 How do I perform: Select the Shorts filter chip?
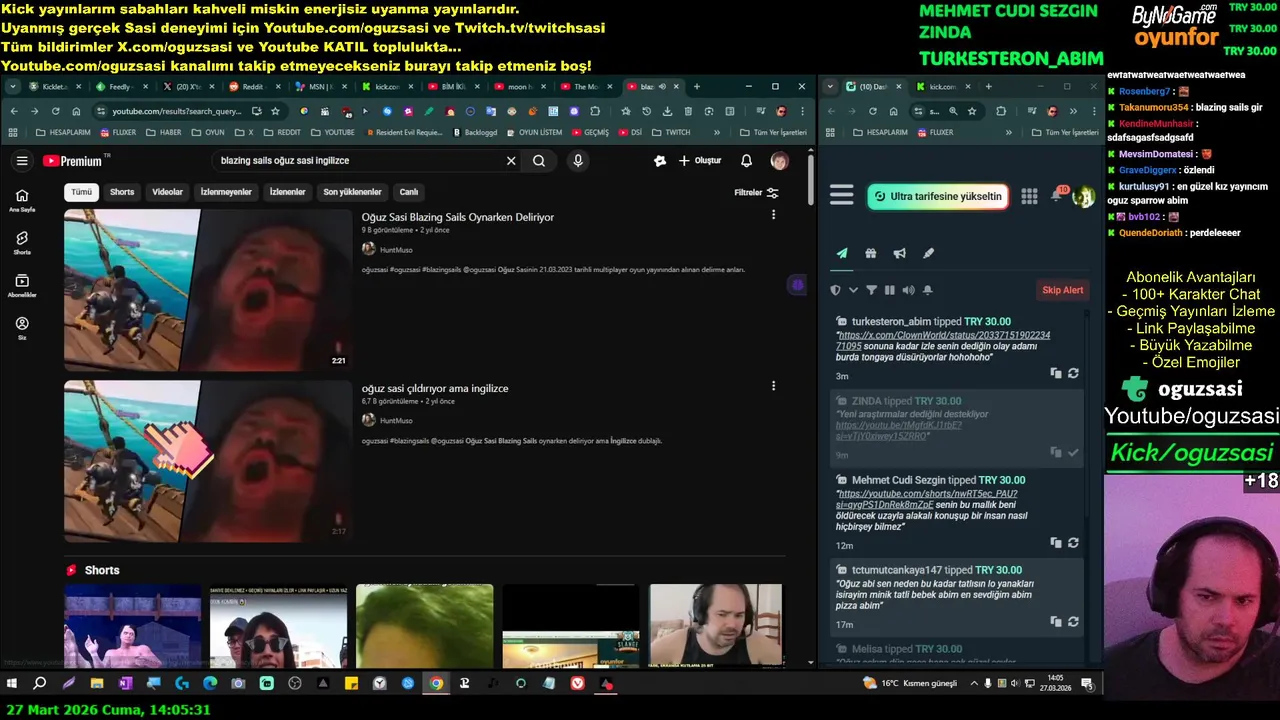pyautogui.click(x=122, y=192)
